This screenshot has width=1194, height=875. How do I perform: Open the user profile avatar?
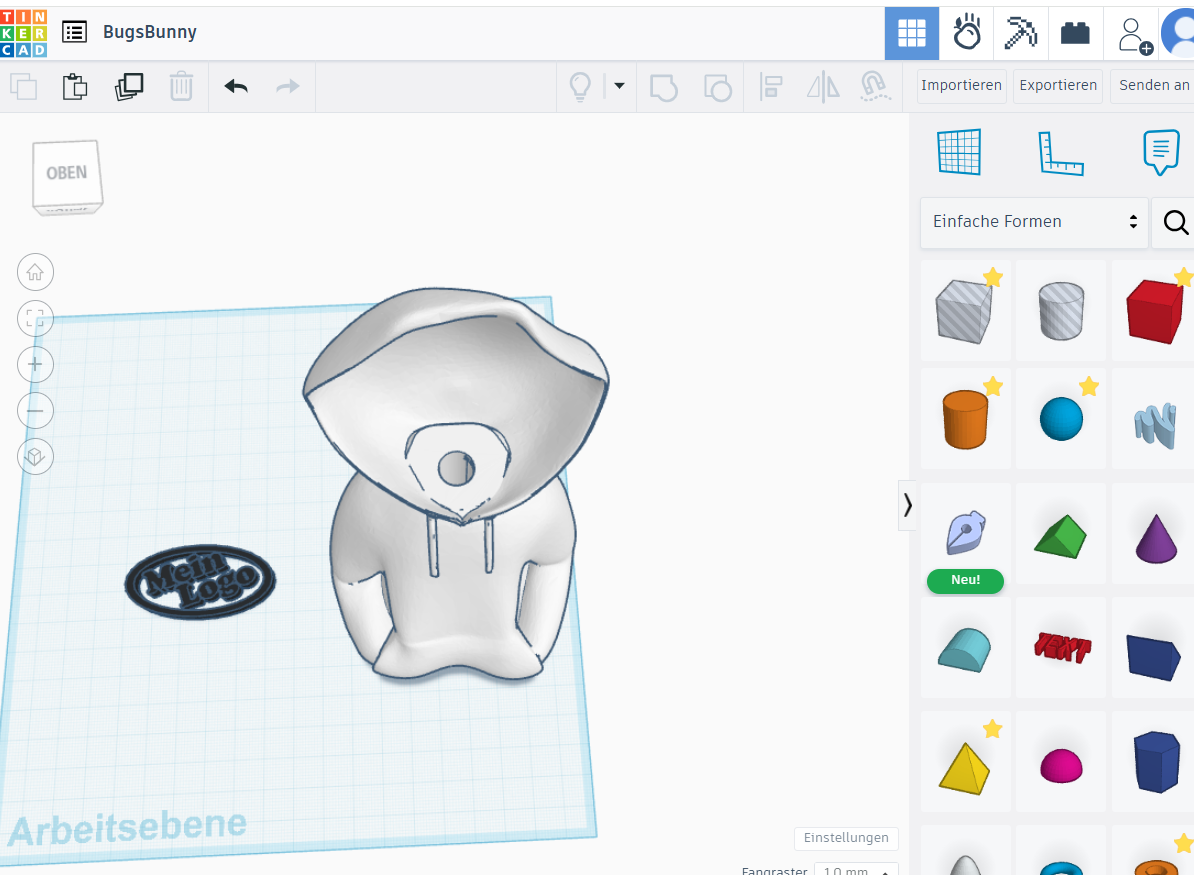coord(1178,34)
